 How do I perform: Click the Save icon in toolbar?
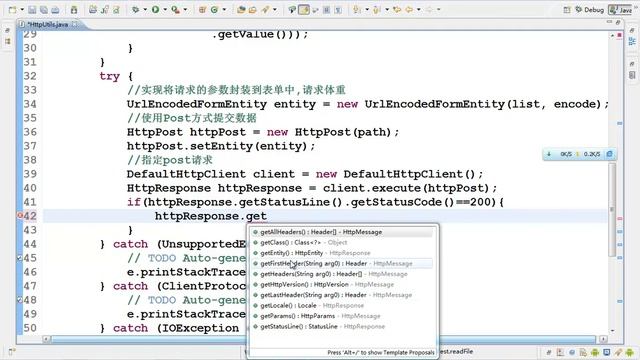pos(32,9)
